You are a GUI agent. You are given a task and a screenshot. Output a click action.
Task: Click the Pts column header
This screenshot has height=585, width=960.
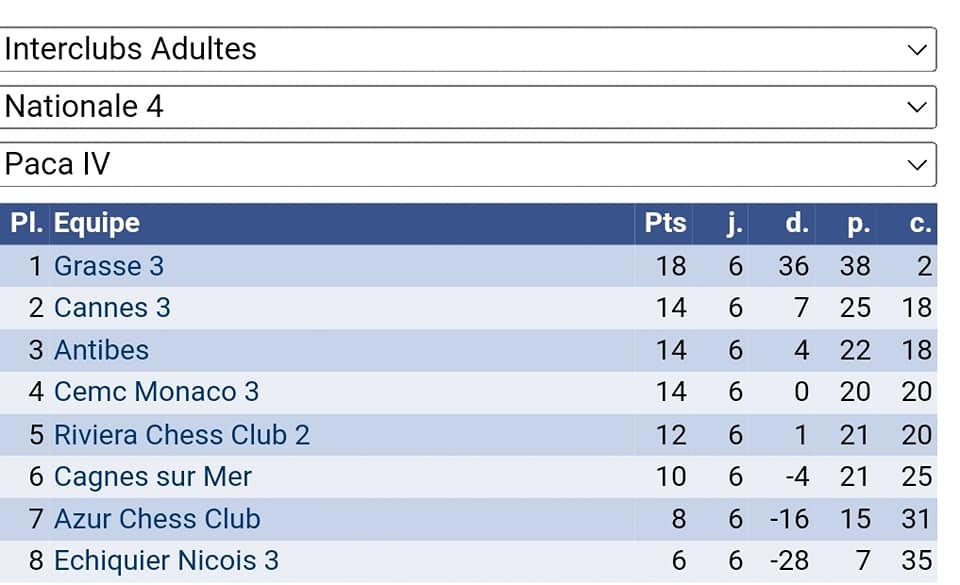click(x=666, y=223)
